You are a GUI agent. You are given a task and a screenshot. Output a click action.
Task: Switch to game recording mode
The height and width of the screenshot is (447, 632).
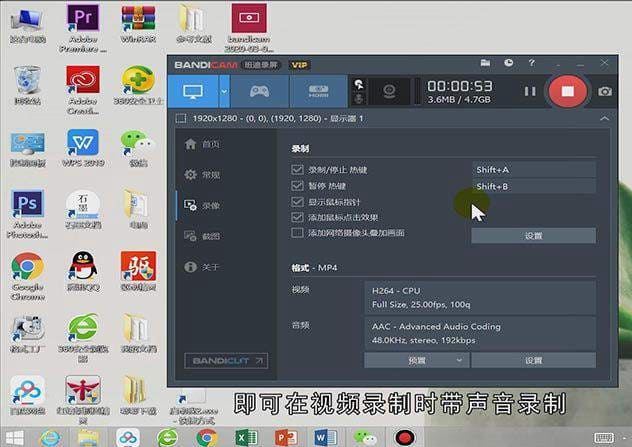coord(260,91)
